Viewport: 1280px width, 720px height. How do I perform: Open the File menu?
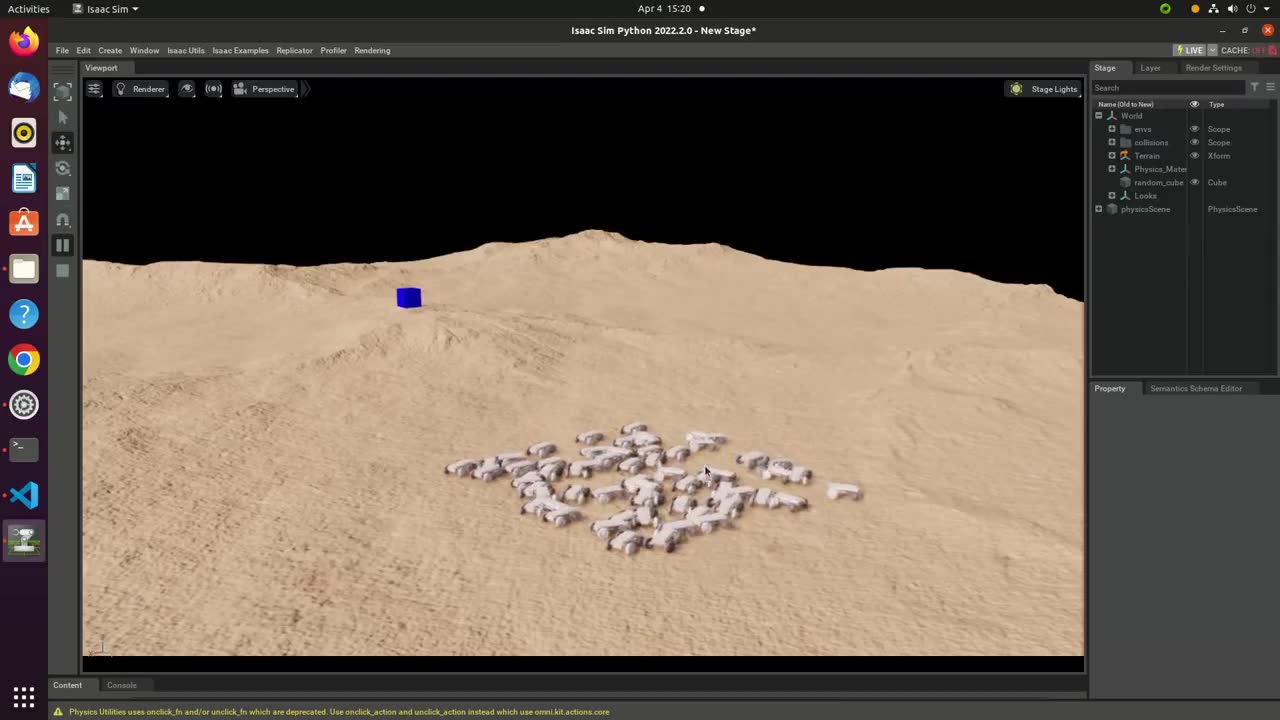(62, 50)
